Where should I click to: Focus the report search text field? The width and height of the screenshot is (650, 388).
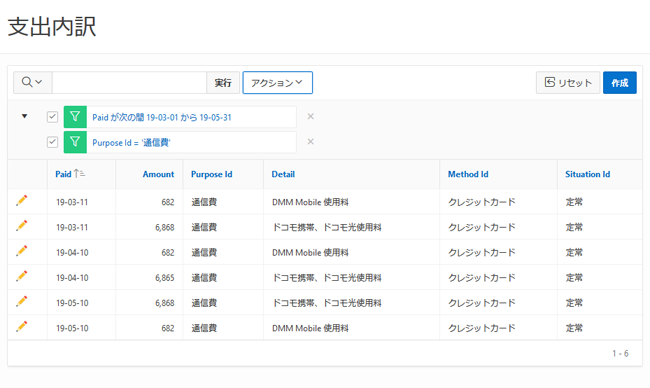click(129, 82)
